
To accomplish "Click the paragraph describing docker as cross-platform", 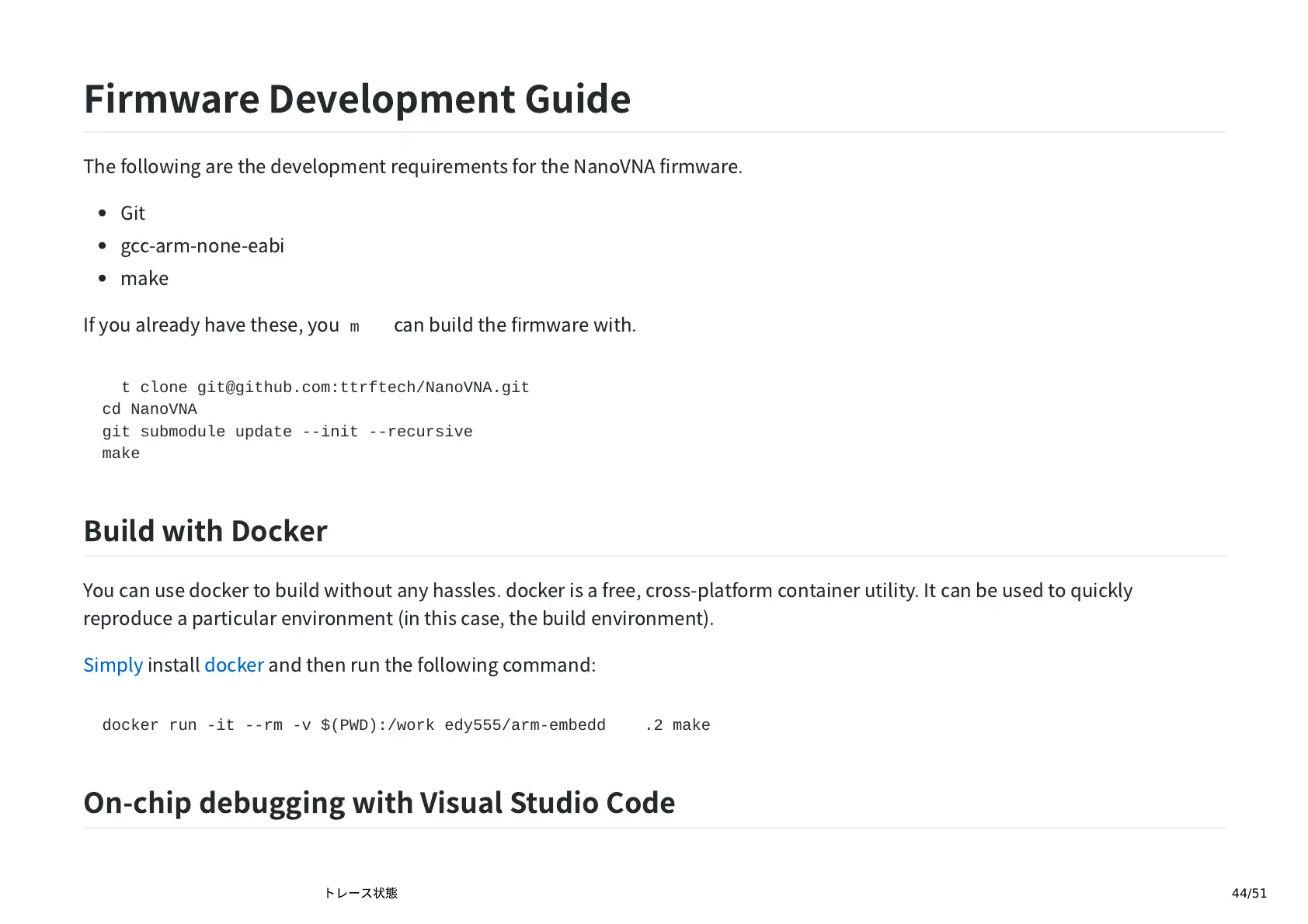I will click(607, 591).
